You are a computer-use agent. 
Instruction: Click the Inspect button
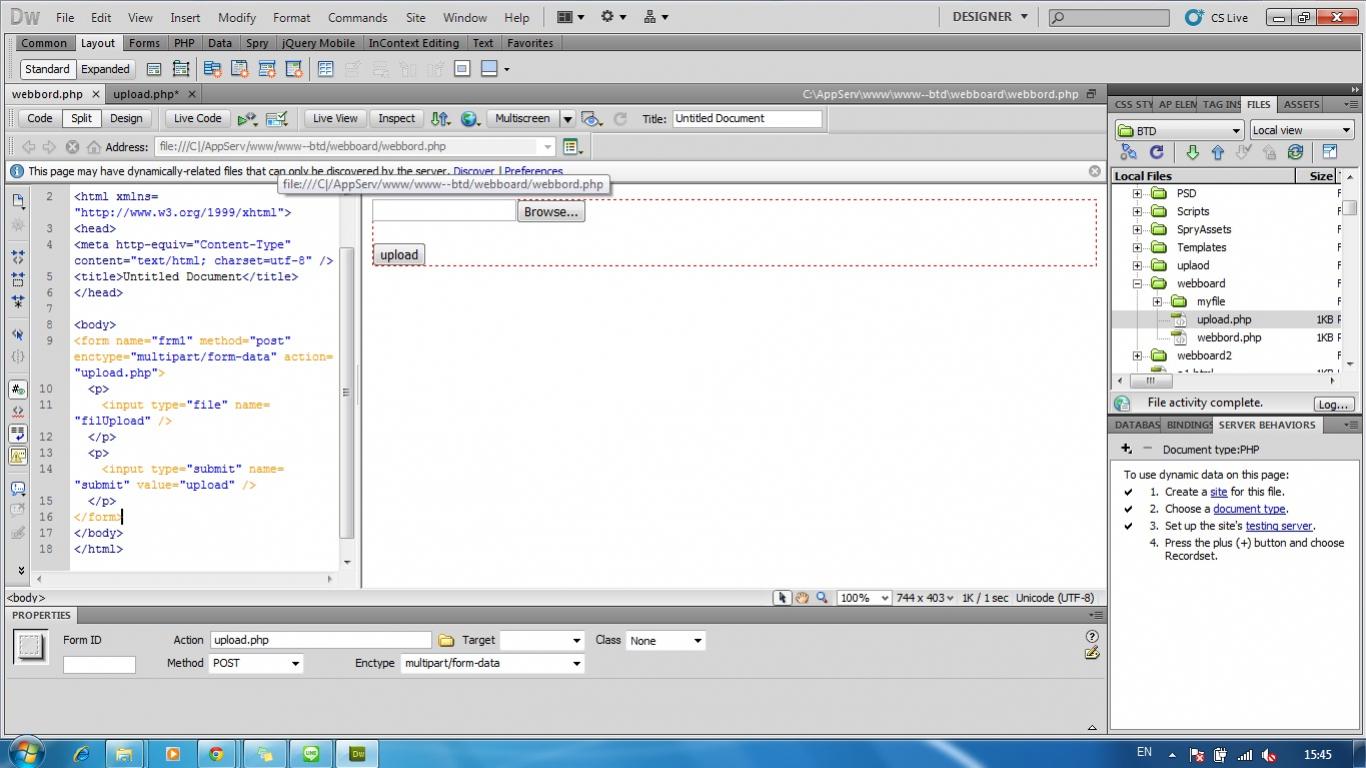[x=396, y=118]
